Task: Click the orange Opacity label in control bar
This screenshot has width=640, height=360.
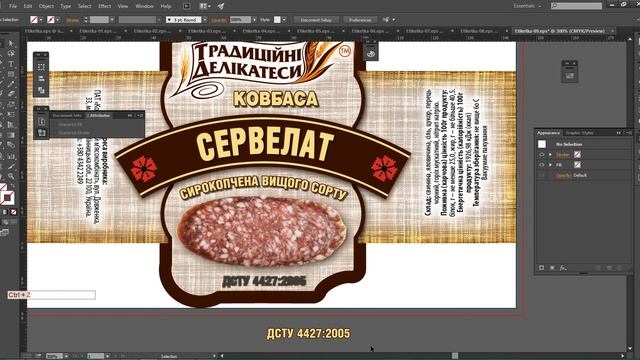Action: coord(219,20)
